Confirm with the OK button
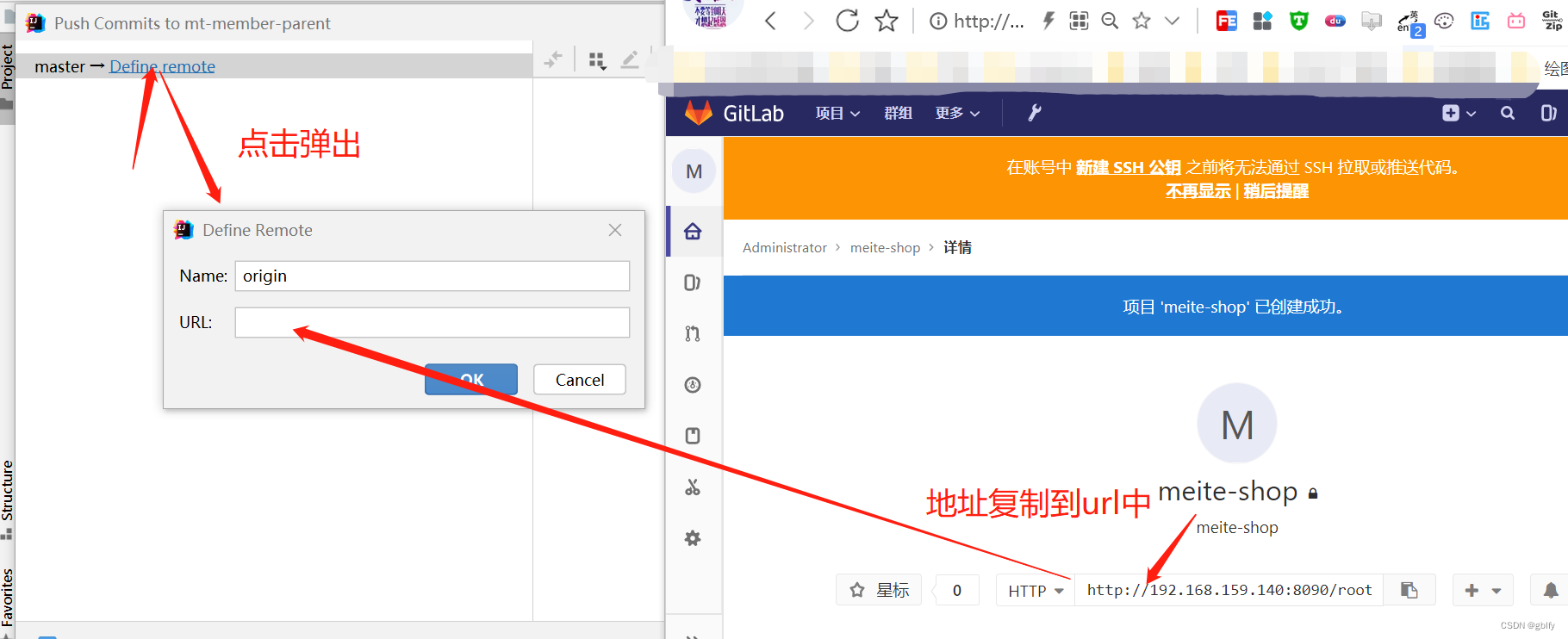The width and height of the screenshot is (1568, 639). click(471, 379)
